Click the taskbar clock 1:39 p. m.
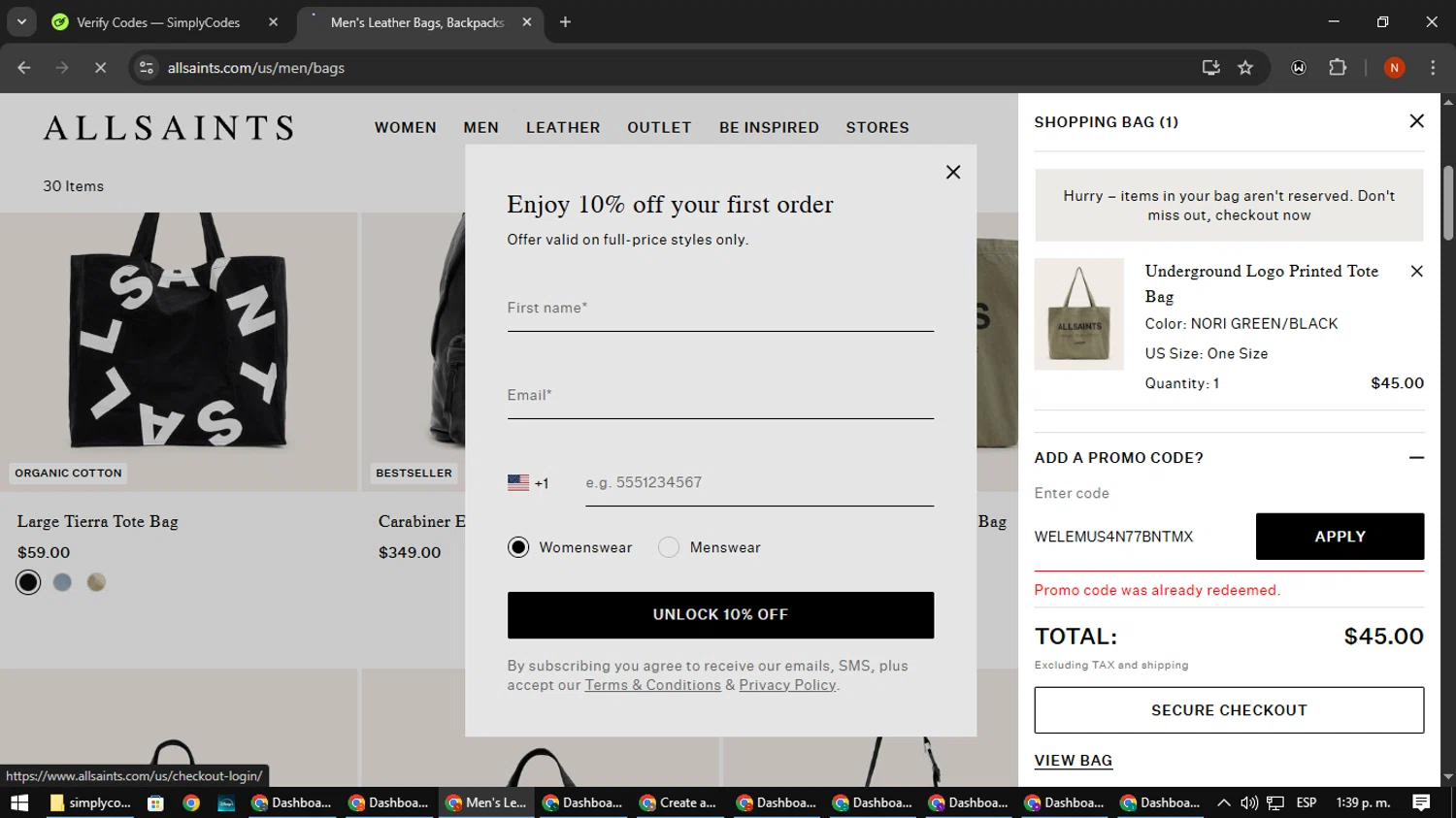 [x=1363, y=802]
